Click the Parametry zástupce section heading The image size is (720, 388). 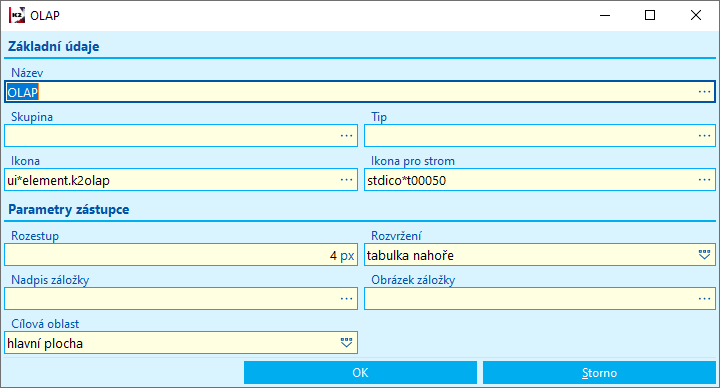tap(69, 209)
